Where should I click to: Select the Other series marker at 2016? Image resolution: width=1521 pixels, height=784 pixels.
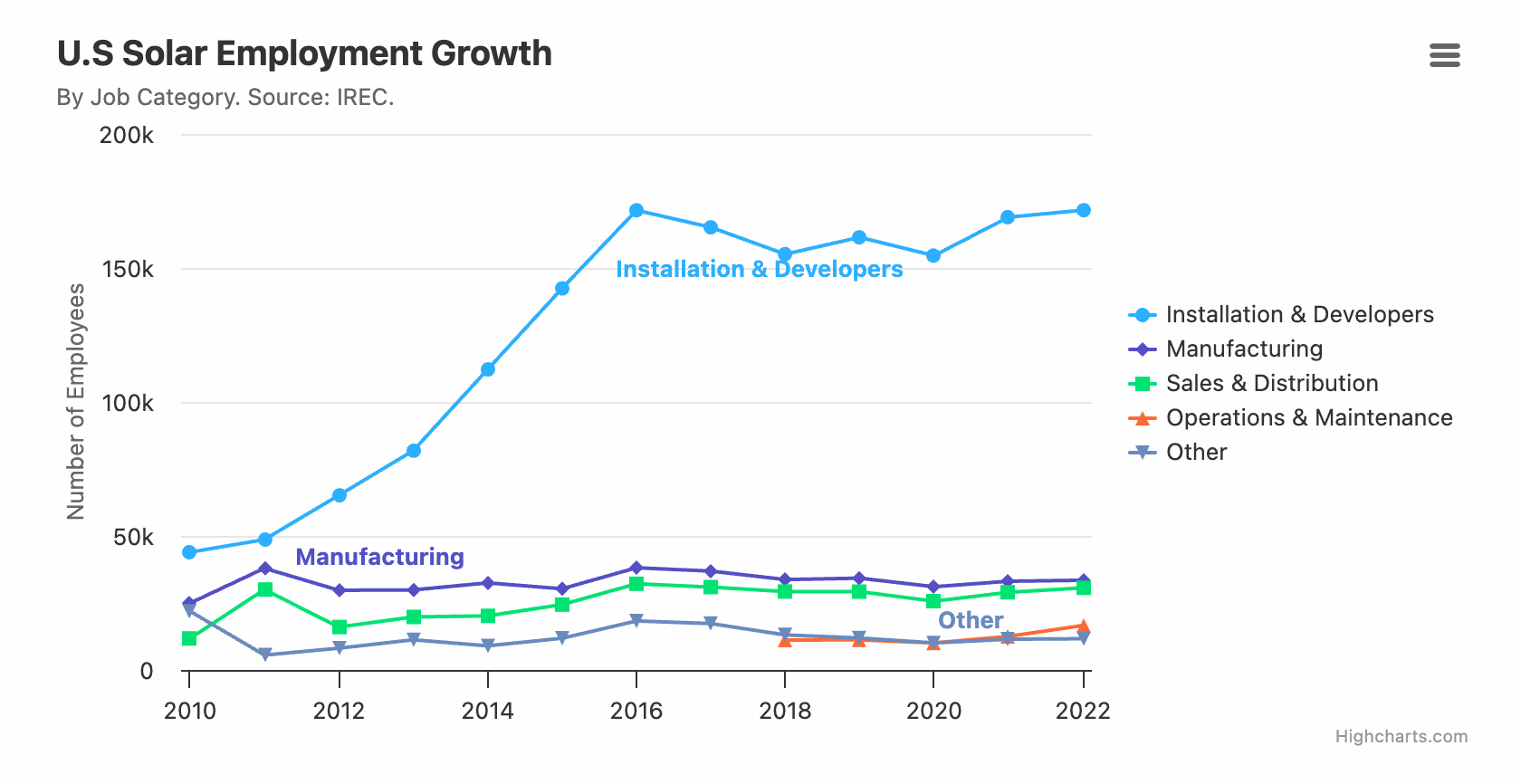coord(636,621)
